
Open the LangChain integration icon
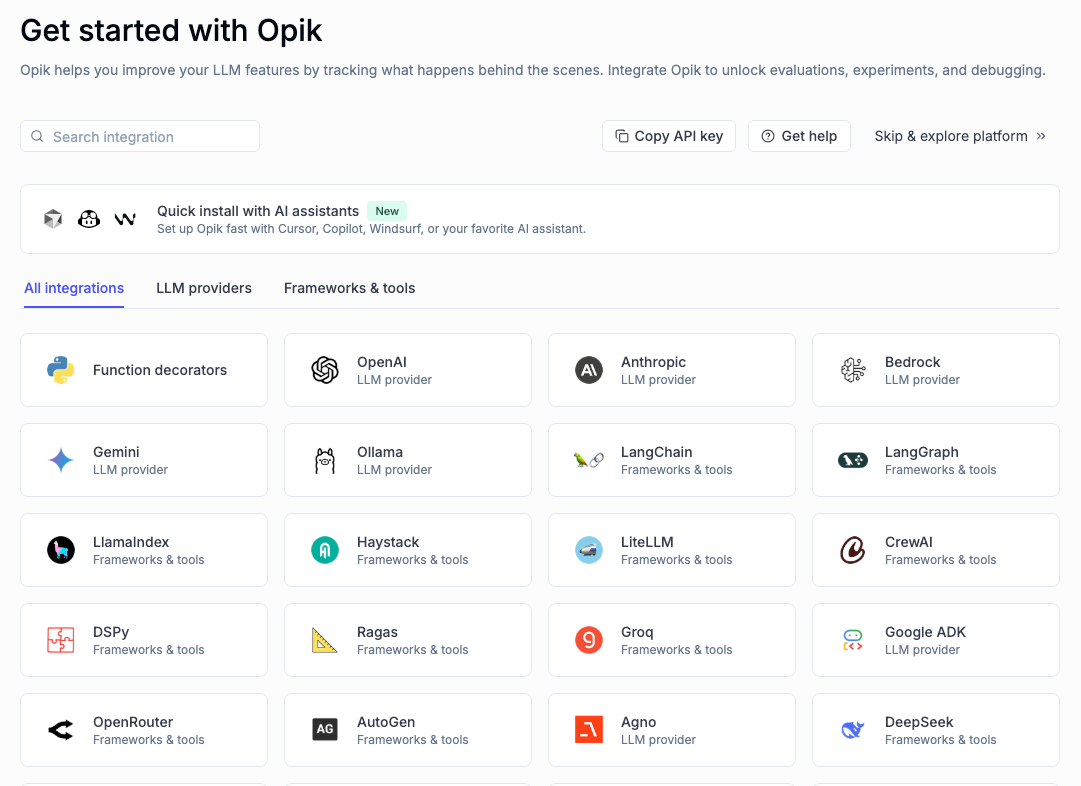click(x=588, y=460)
